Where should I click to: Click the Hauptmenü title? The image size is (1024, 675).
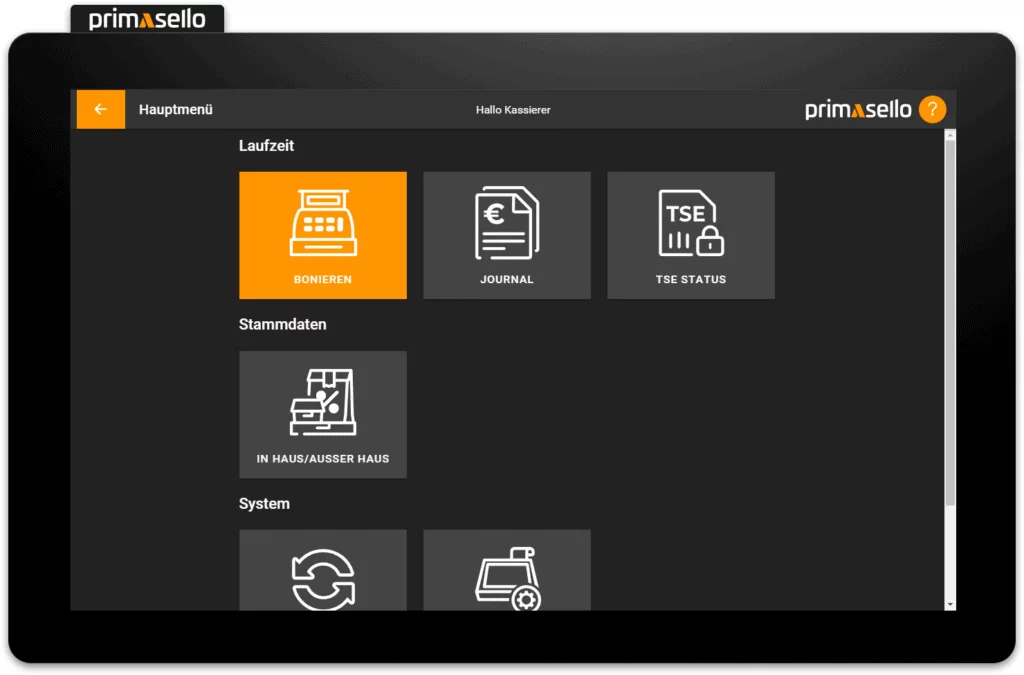tap(176, 109)
